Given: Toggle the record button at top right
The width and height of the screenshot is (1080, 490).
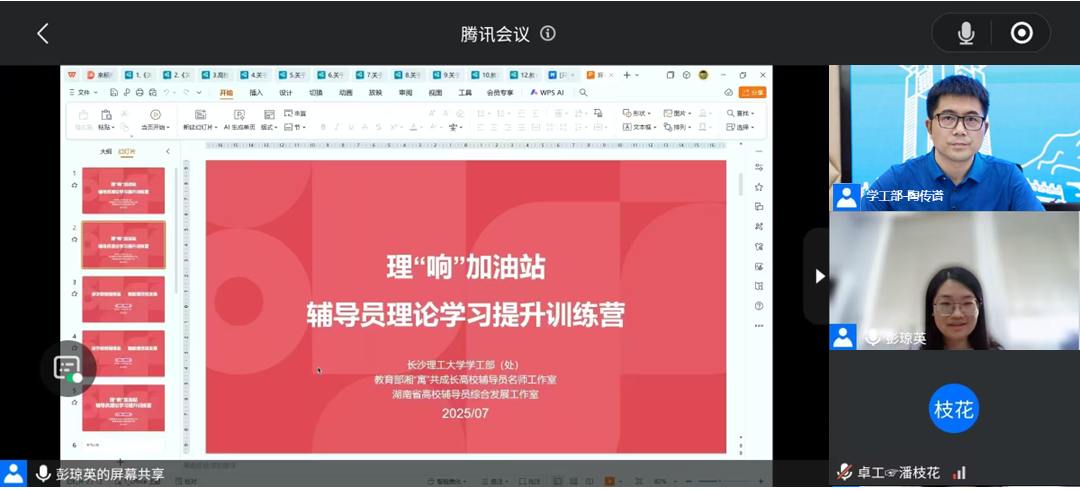Looking at the screenshot, I should (1021, 33).
